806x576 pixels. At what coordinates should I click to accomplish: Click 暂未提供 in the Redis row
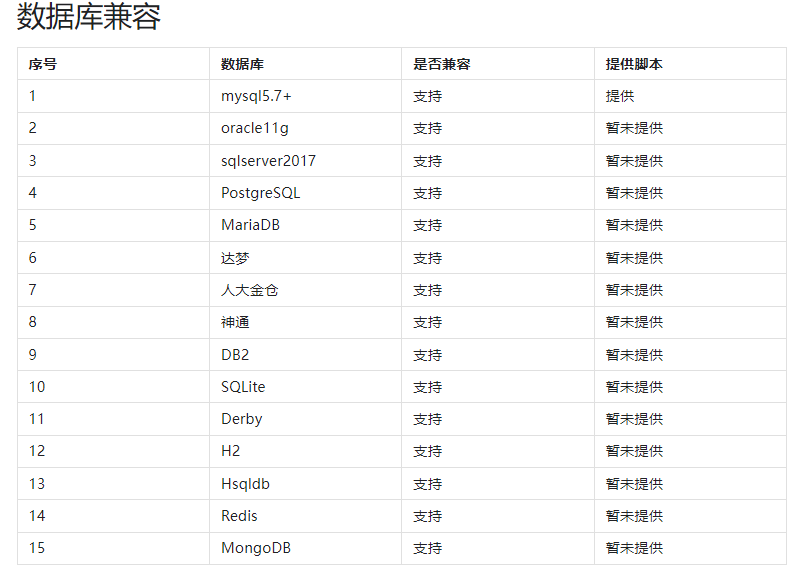(634, 516)
